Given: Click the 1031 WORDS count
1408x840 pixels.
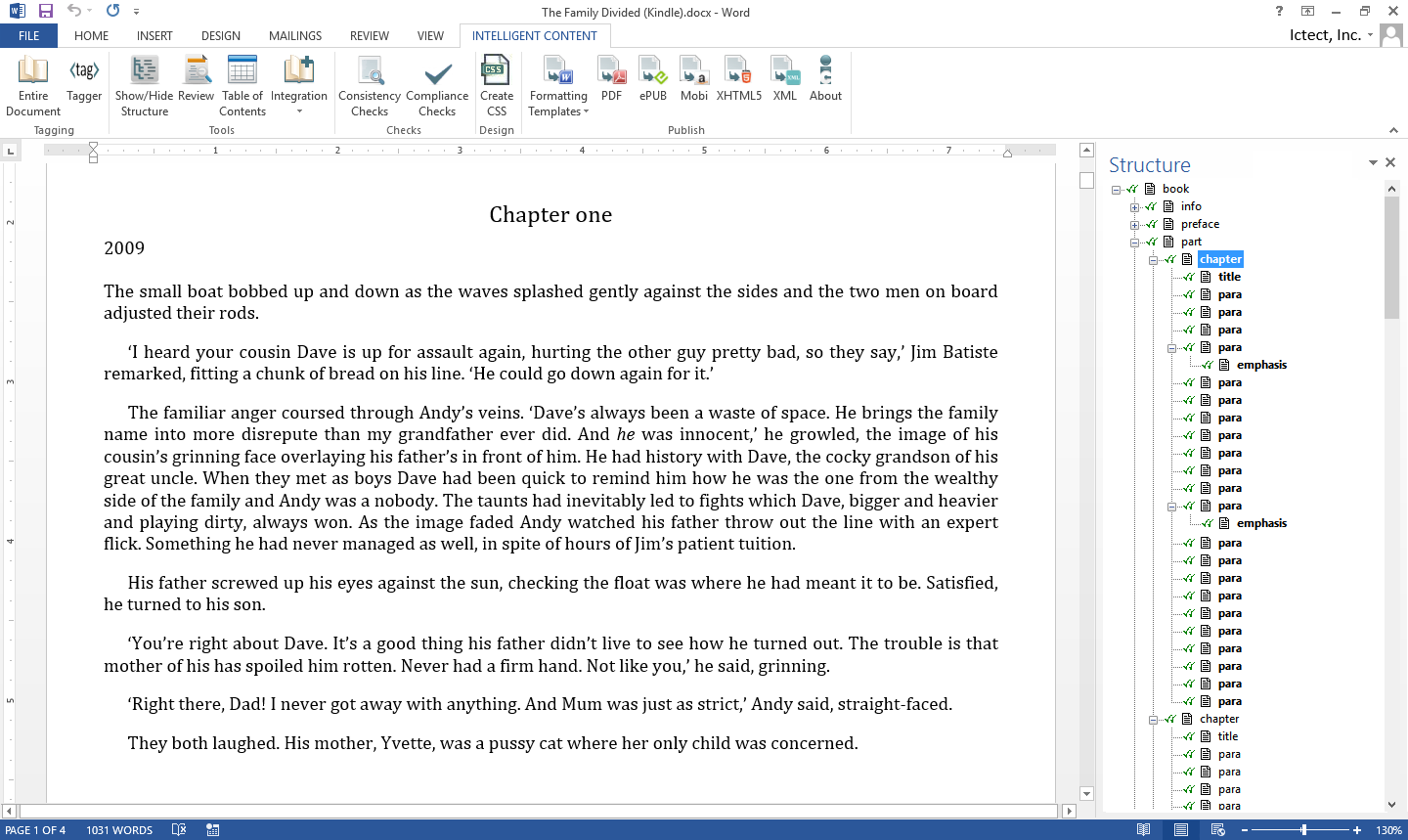Looking at the screenshot, I should click(x=119, y=830).
